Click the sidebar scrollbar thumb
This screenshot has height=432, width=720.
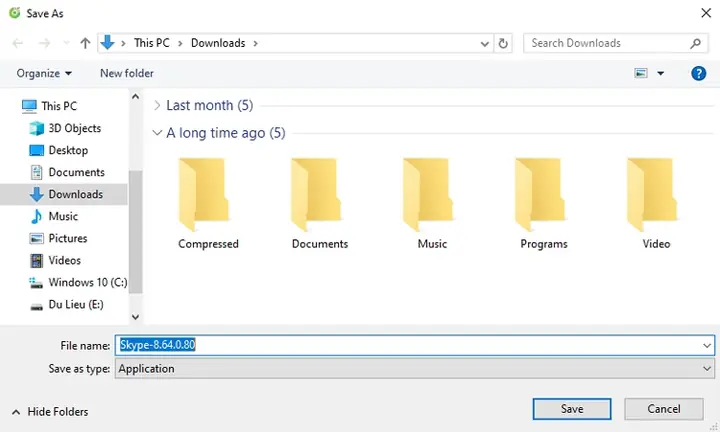coord(135,232)
